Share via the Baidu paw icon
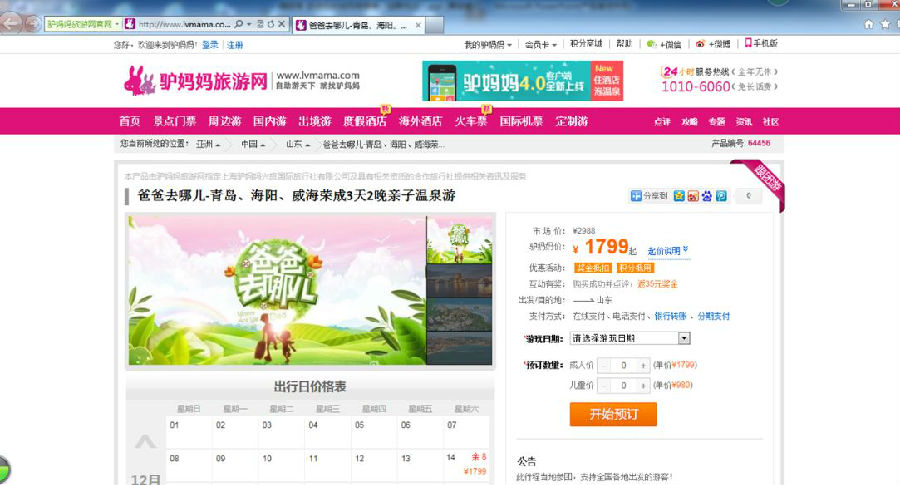 tap(707, 196)
